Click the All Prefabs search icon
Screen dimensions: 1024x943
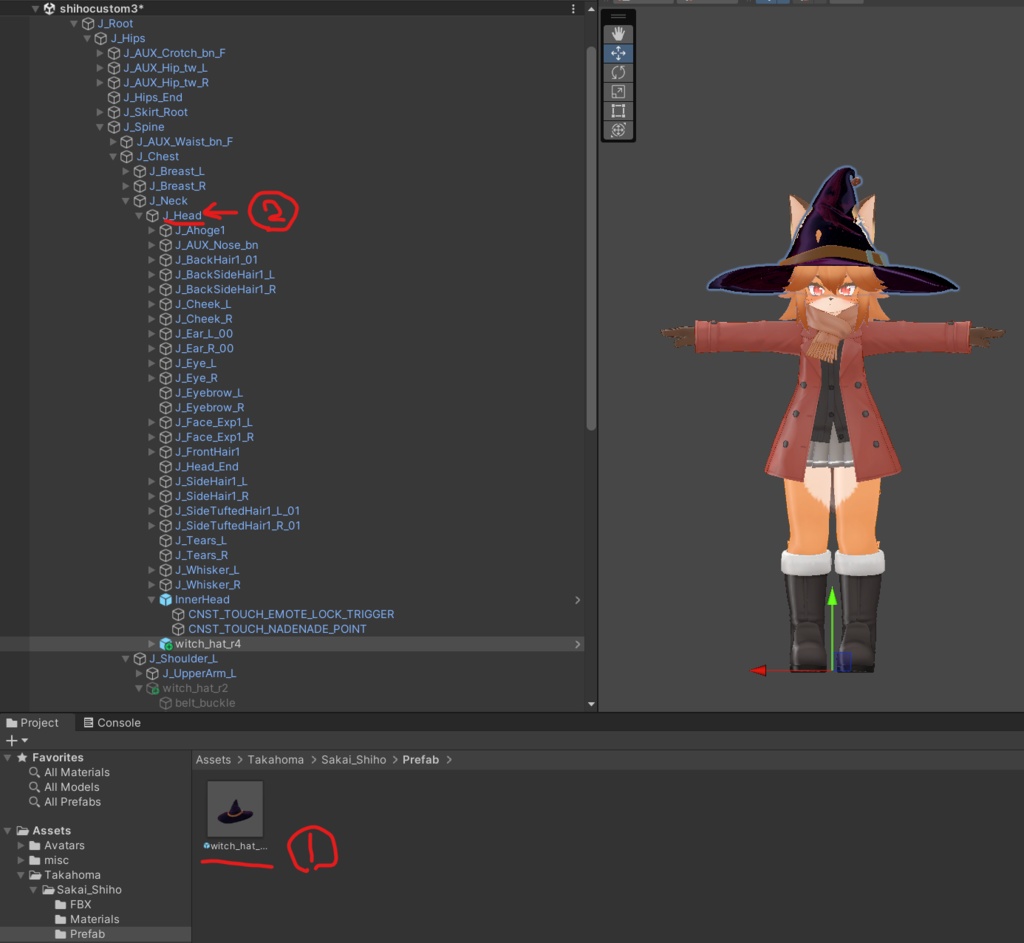pyautogui.click(x=35, y=801)
